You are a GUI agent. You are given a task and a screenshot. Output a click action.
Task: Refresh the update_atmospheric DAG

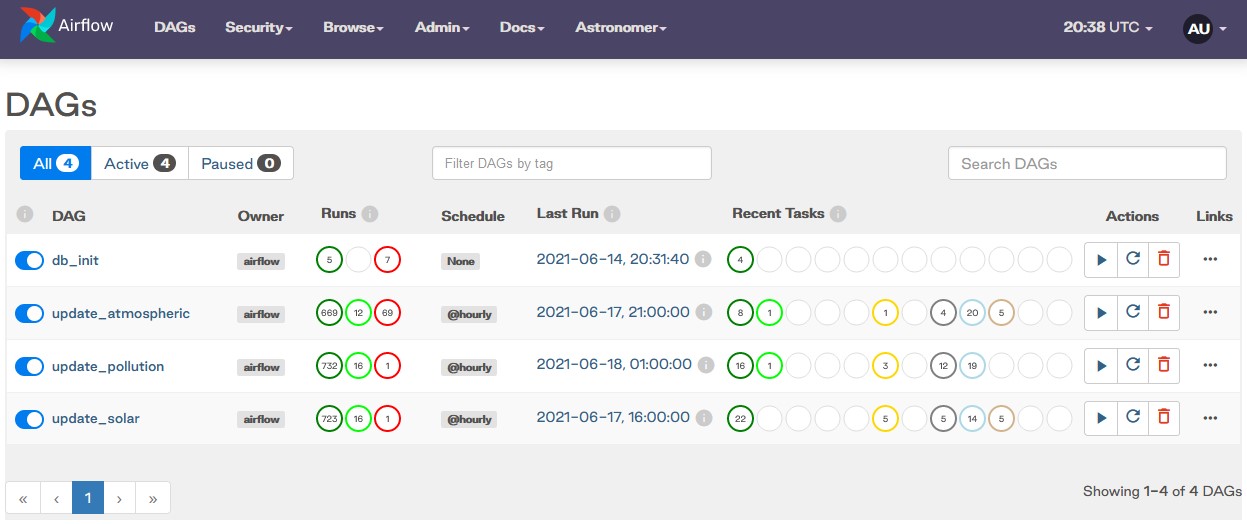1132,313
